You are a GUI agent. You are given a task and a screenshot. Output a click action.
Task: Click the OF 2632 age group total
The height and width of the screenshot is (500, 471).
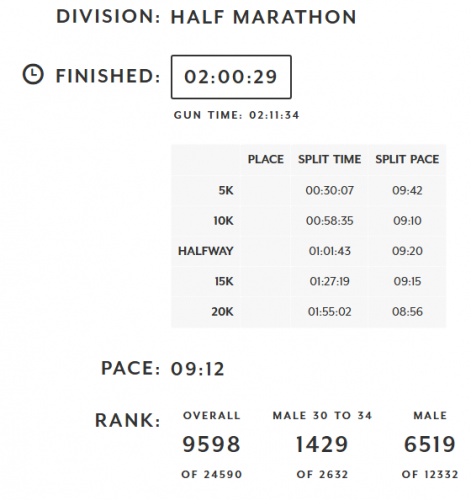[322, 474]
